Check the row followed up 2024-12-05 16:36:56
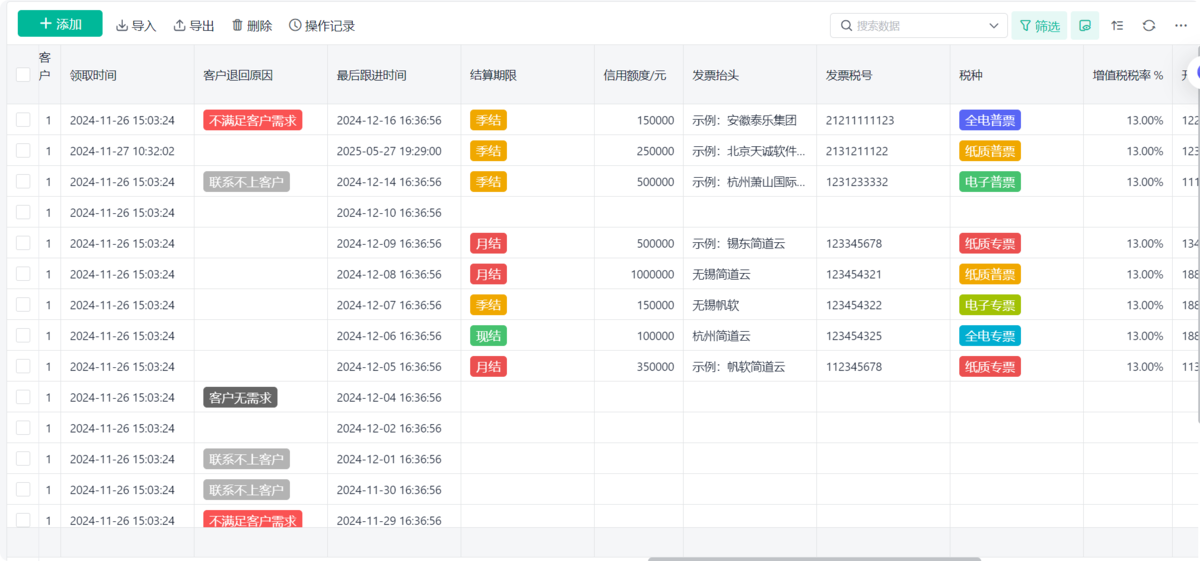Viewport: 1200px width, 561px height. click(x=23, y=367)
